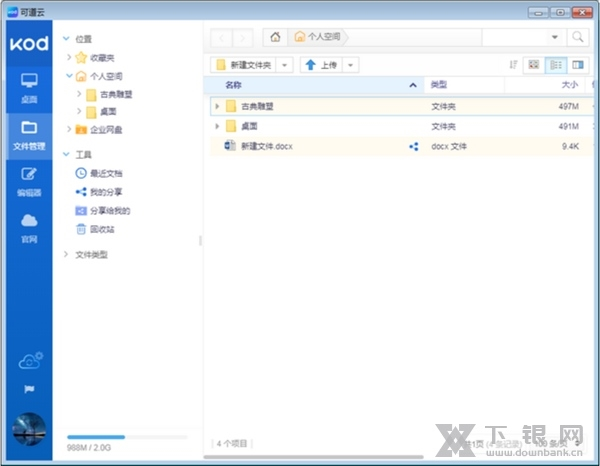The height and width of the screenshot is (466, 600).
Task: Expand the 桌面 folder row in file list
Action: (217, 126)
